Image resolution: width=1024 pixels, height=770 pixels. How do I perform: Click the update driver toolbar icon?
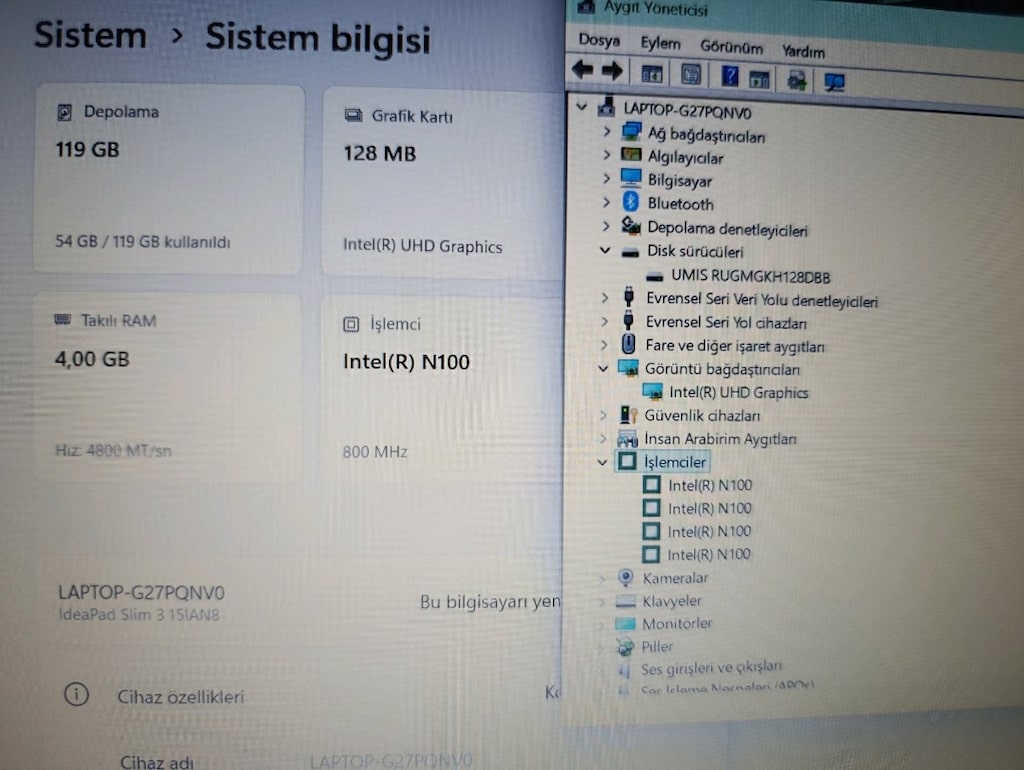pos(797,81)
